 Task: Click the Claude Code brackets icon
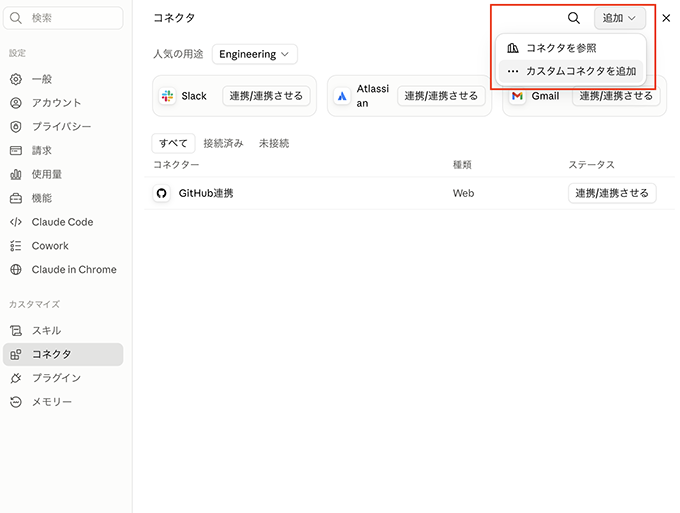(x=16, y=222)
